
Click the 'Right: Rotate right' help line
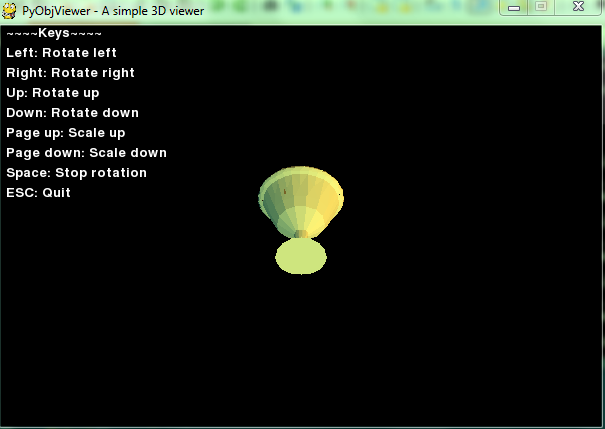pos(71,73)
